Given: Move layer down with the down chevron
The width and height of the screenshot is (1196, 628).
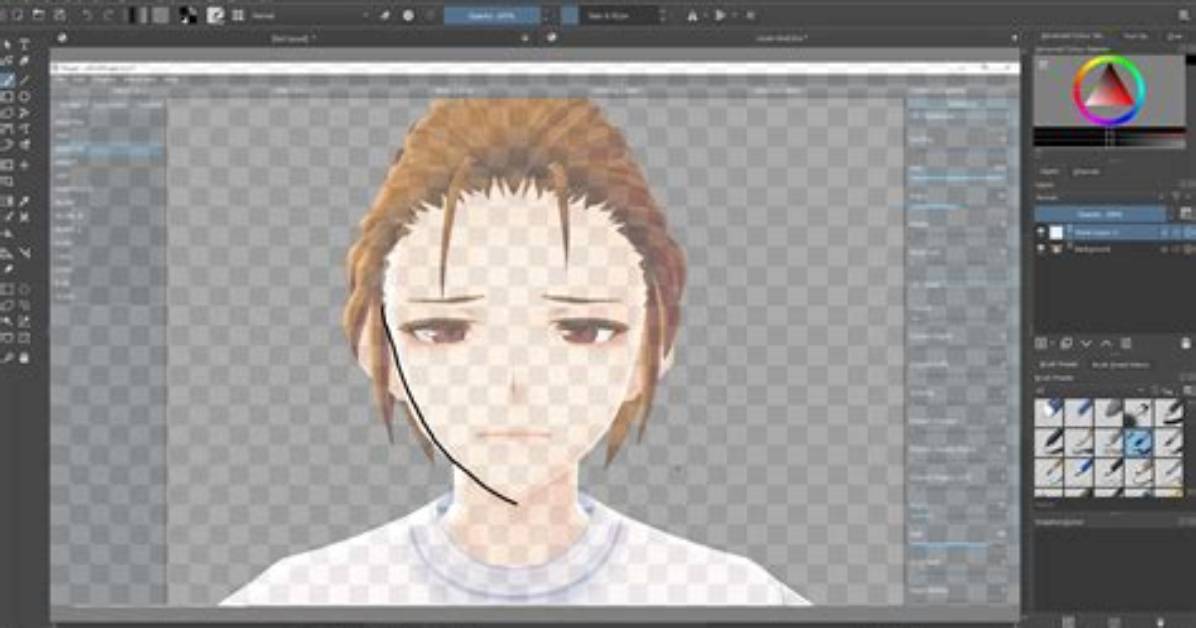Looking at the screenshot, I should coord(1086,343).
